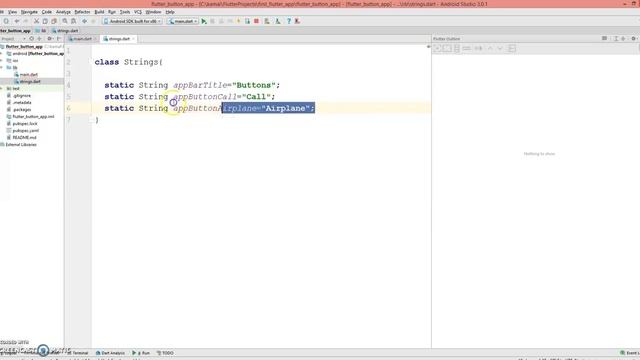Open the main.dart run configuration dropdown
Screen dimensions: 640x360
point(183,21)
